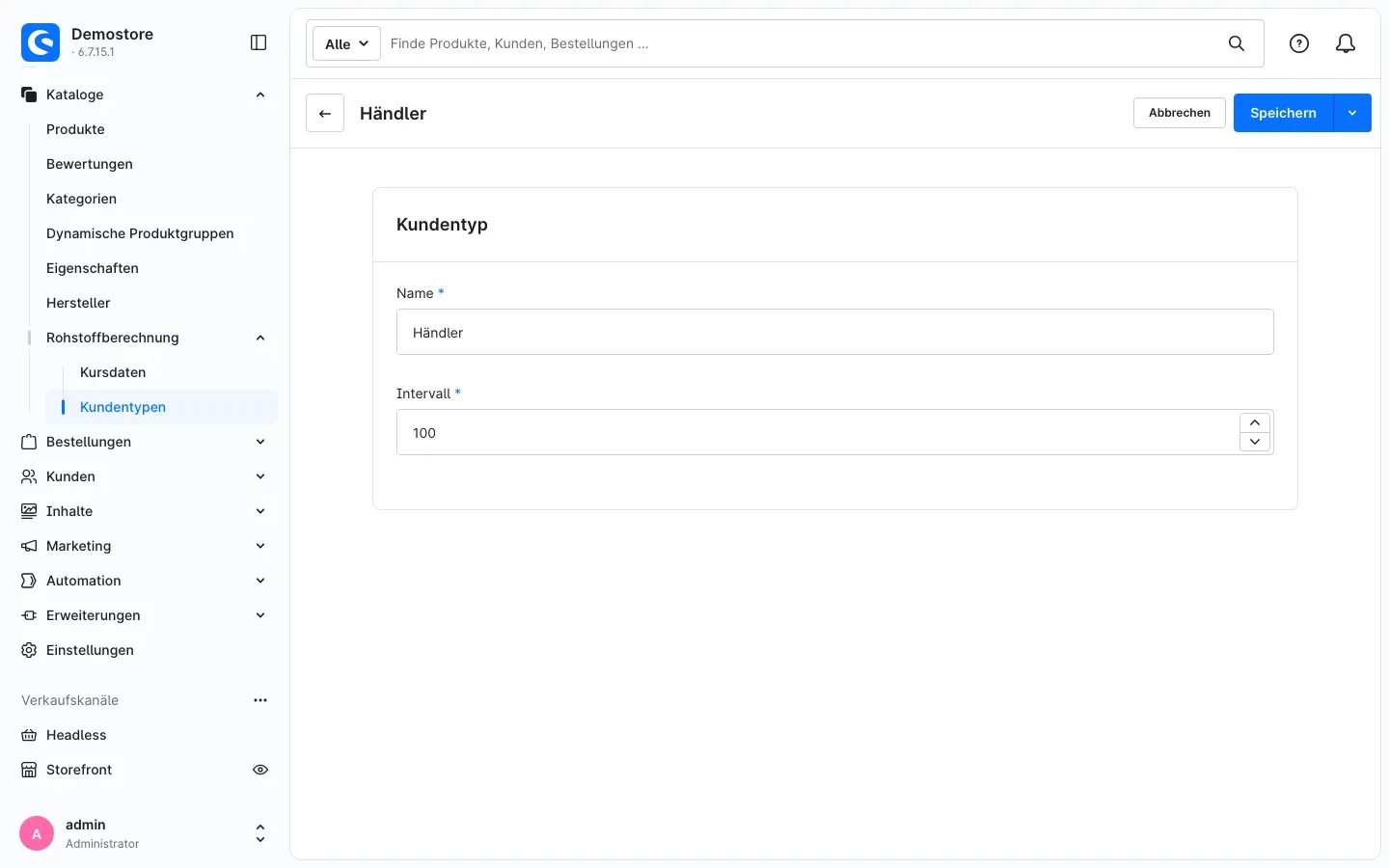Image resolution: width=1389 pixels, height=868 pixels.
Task: Click the Abbrechen button
Action: [x=1180, y=113]
